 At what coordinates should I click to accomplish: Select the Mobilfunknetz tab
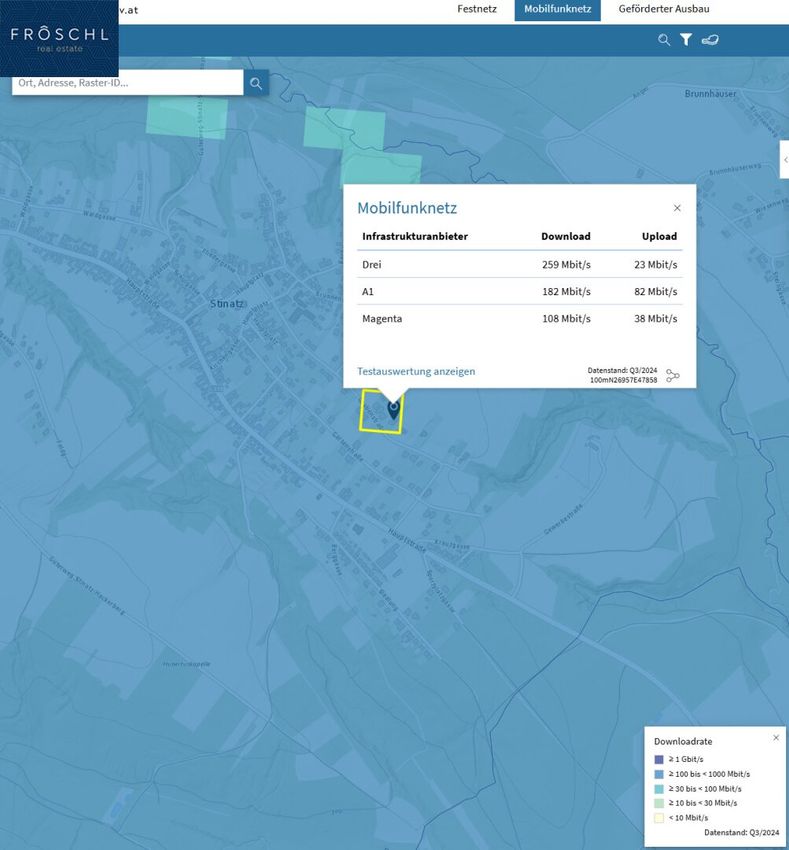tap(557, 9)
